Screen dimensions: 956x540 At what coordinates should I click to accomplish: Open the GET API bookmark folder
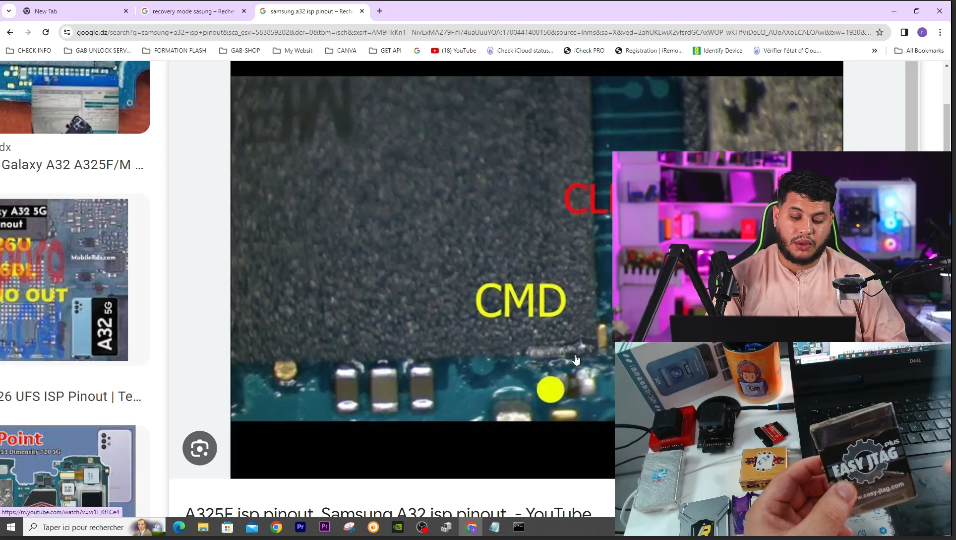coord(385,51)
